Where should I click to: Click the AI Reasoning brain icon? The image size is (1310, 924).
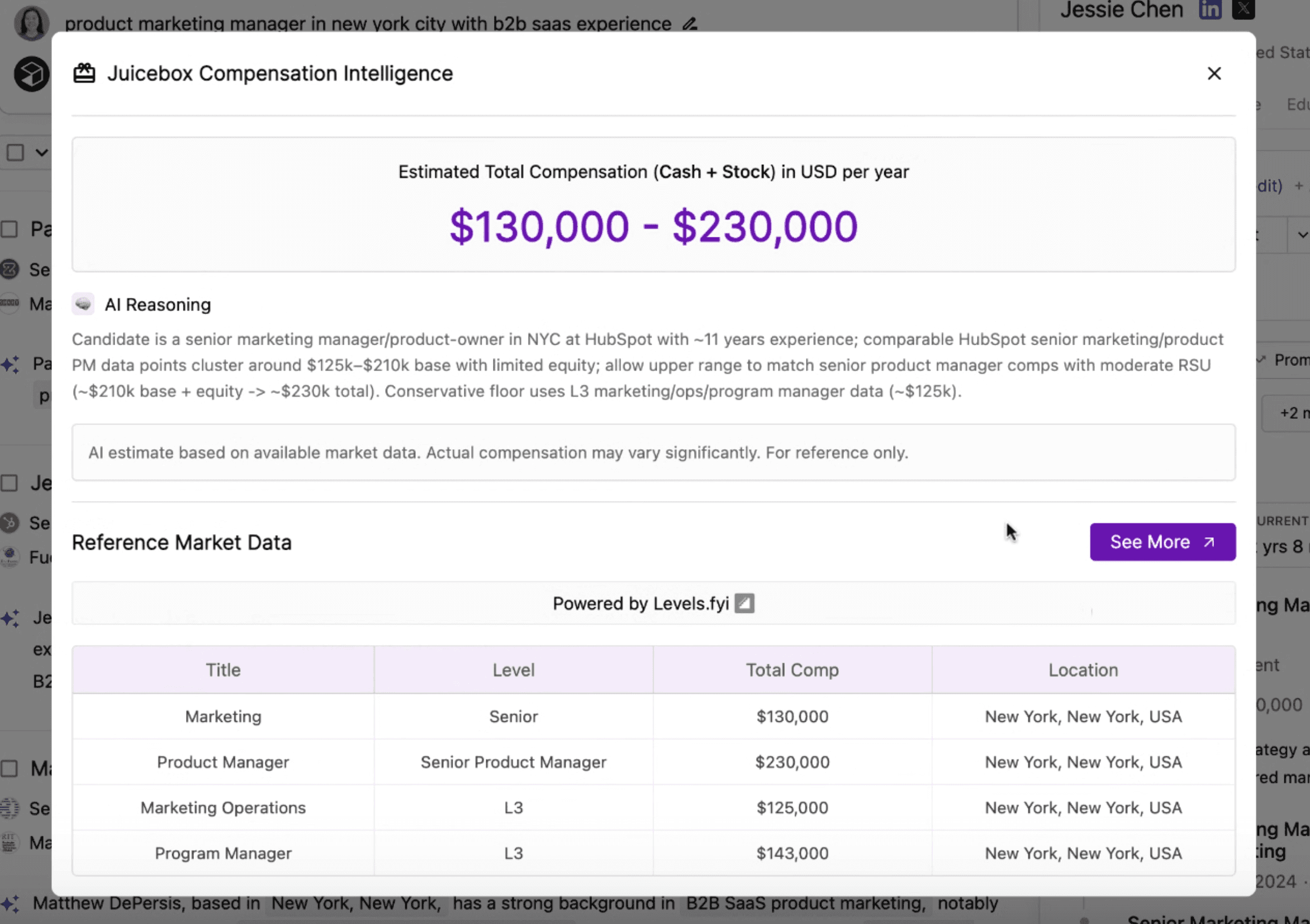pos(83,304)
